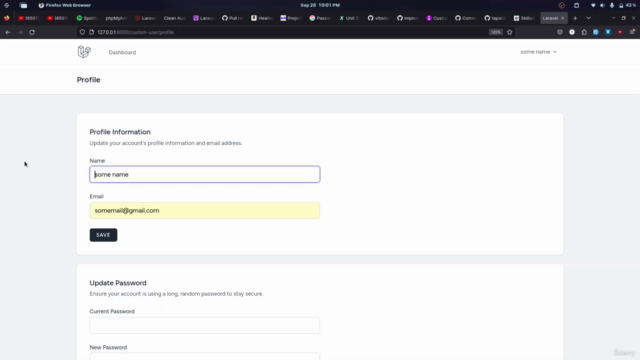The height and width of the screenshot is (360, 640).
Task: Switch to the Clean Au tab
Action: point(174,18)
